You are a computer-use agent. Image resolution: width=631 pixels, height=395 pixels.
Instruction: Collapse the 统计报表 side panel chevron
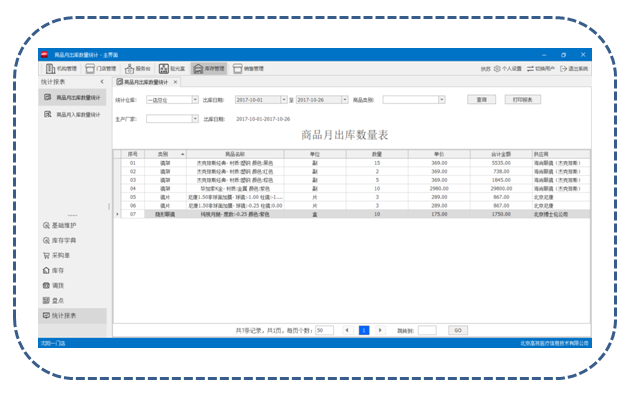click(x=102, y=82)
